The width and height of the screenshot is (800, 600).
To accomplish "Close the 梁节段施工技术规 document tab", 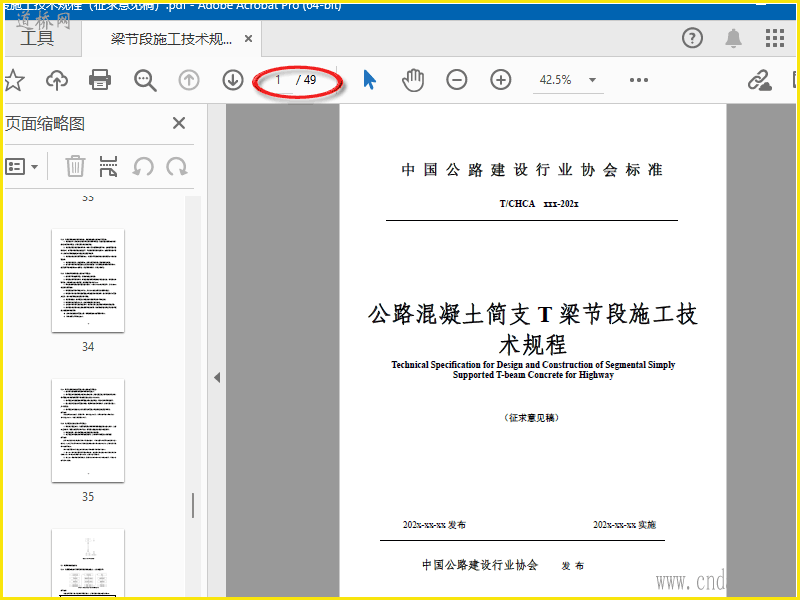I will (x=248, y=39).
